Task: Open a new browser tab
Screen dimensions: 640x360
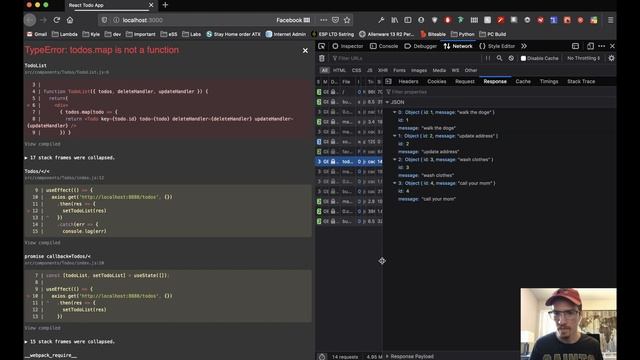Action: point(165,5)
